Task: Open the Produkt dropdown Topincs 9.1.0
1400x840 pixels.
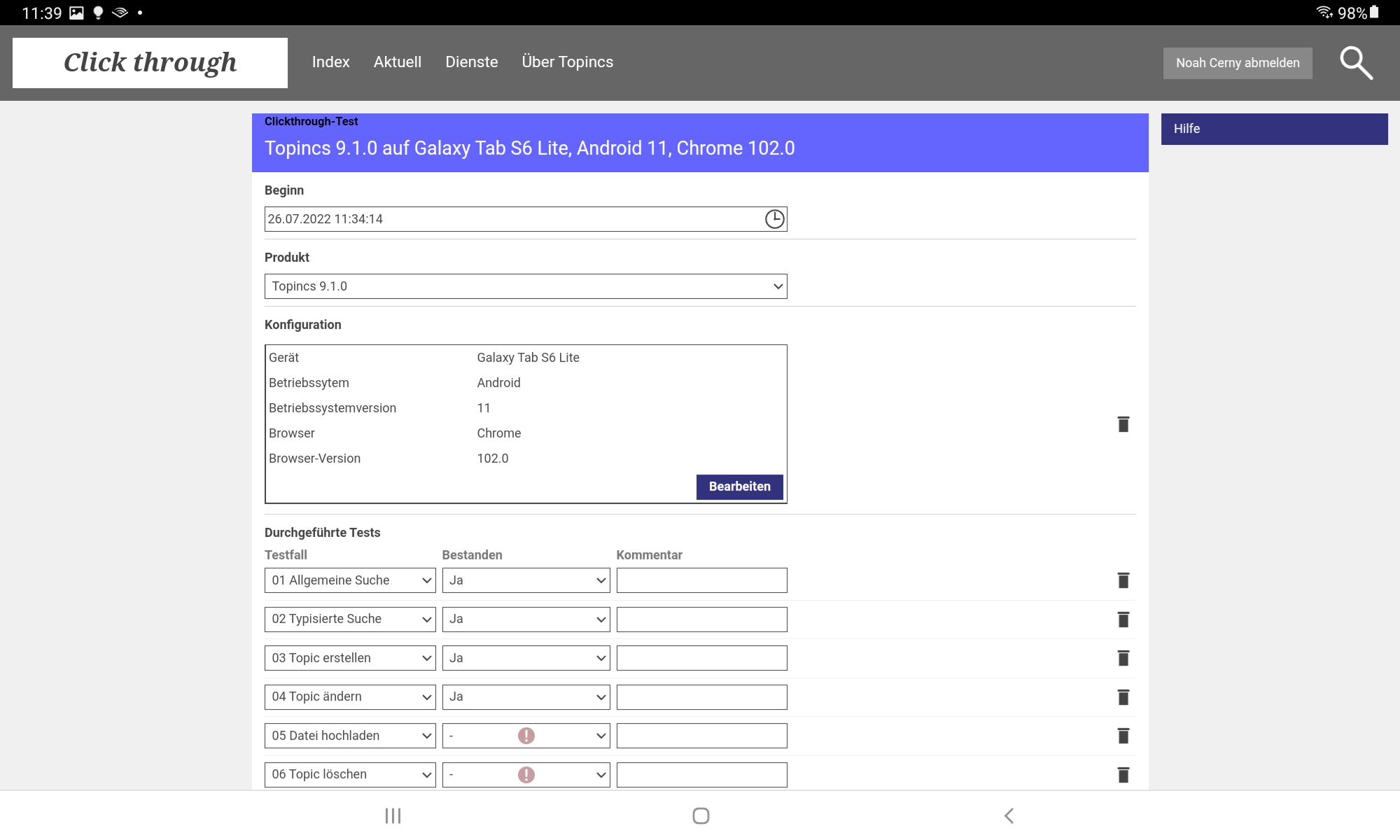Action: [x=526, y=286]
